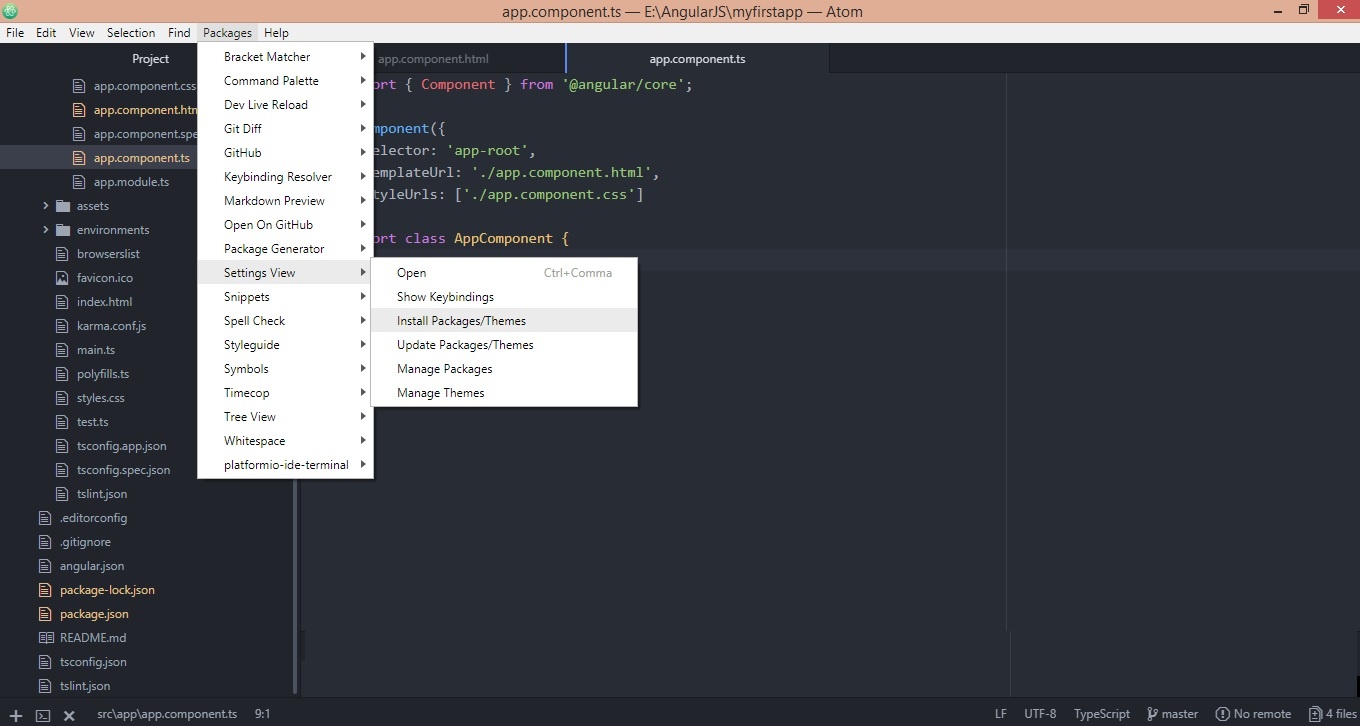Close all terminals with the X icon

(69, 715)
